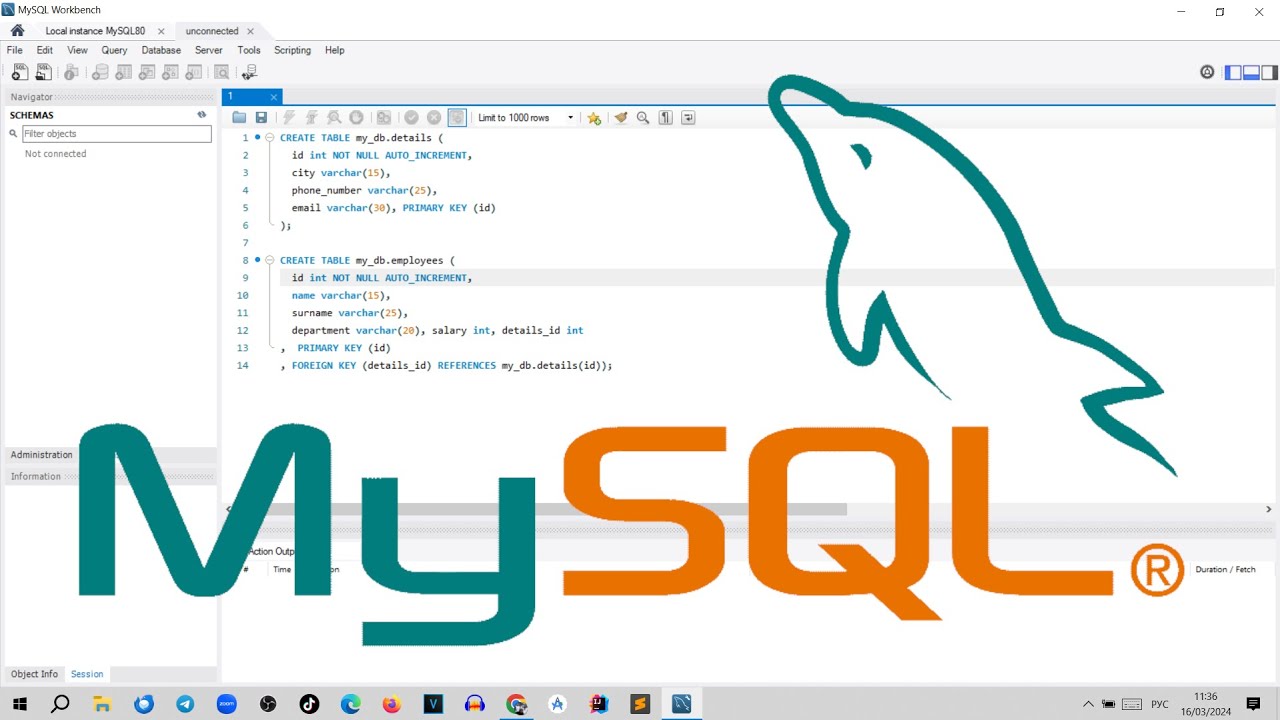Viewport: 1280px width, 720px height.
Task: Open Sublime Text from the taskbar
Action: 640,704
